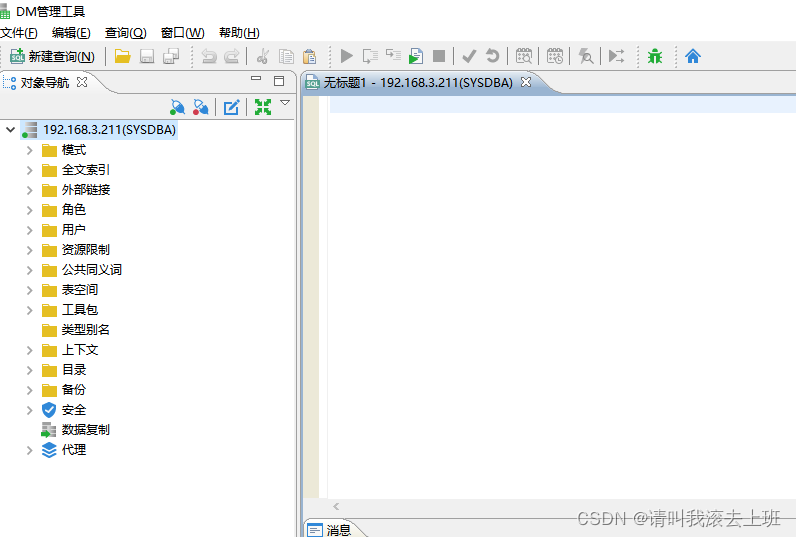Close the 无标题1 query tab
Viewport: 796px width, 537px height.
pyautogui.click(x=526, y=82)
